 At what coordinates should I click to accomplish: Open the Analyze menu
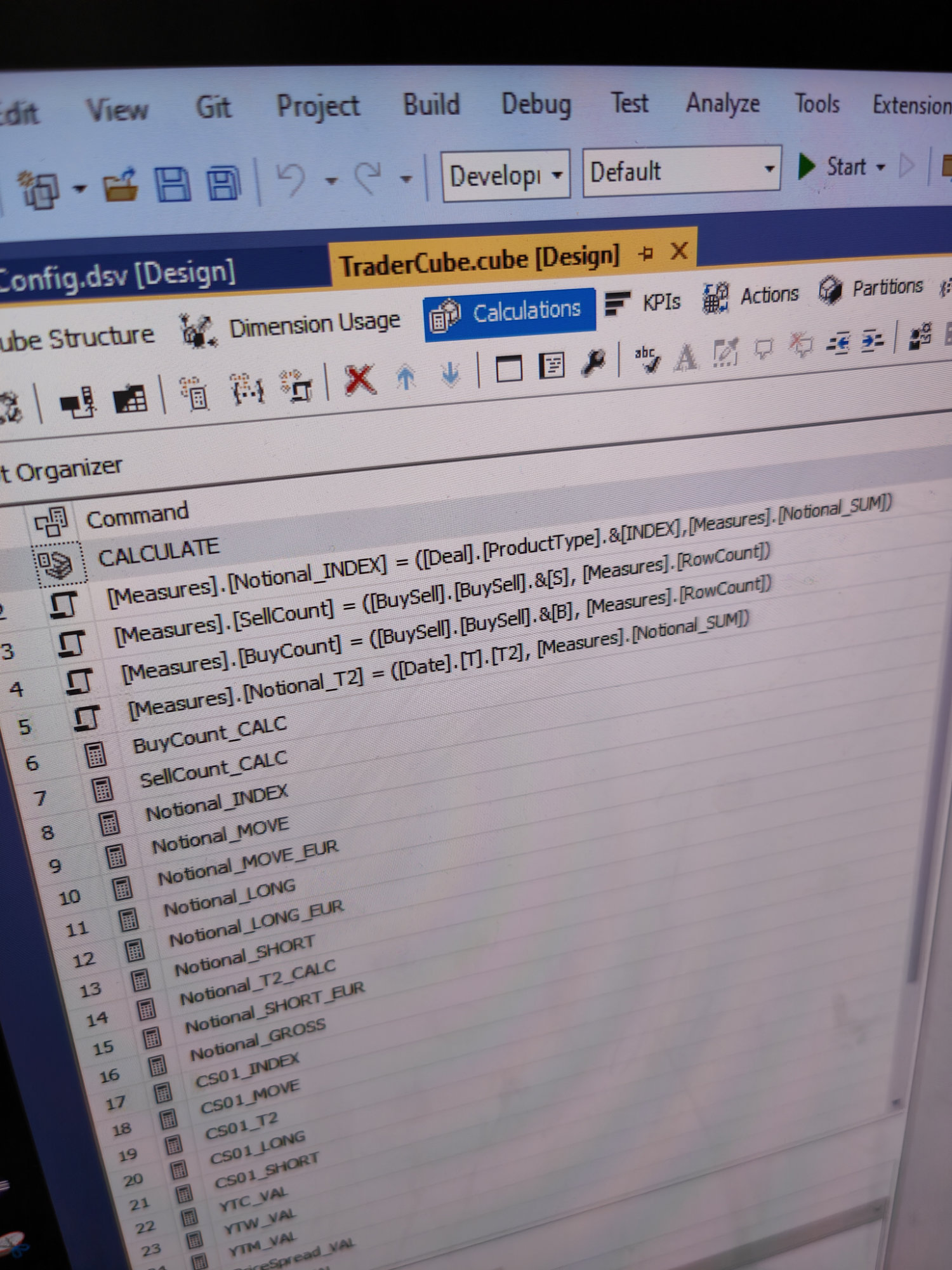click(723, 102)
